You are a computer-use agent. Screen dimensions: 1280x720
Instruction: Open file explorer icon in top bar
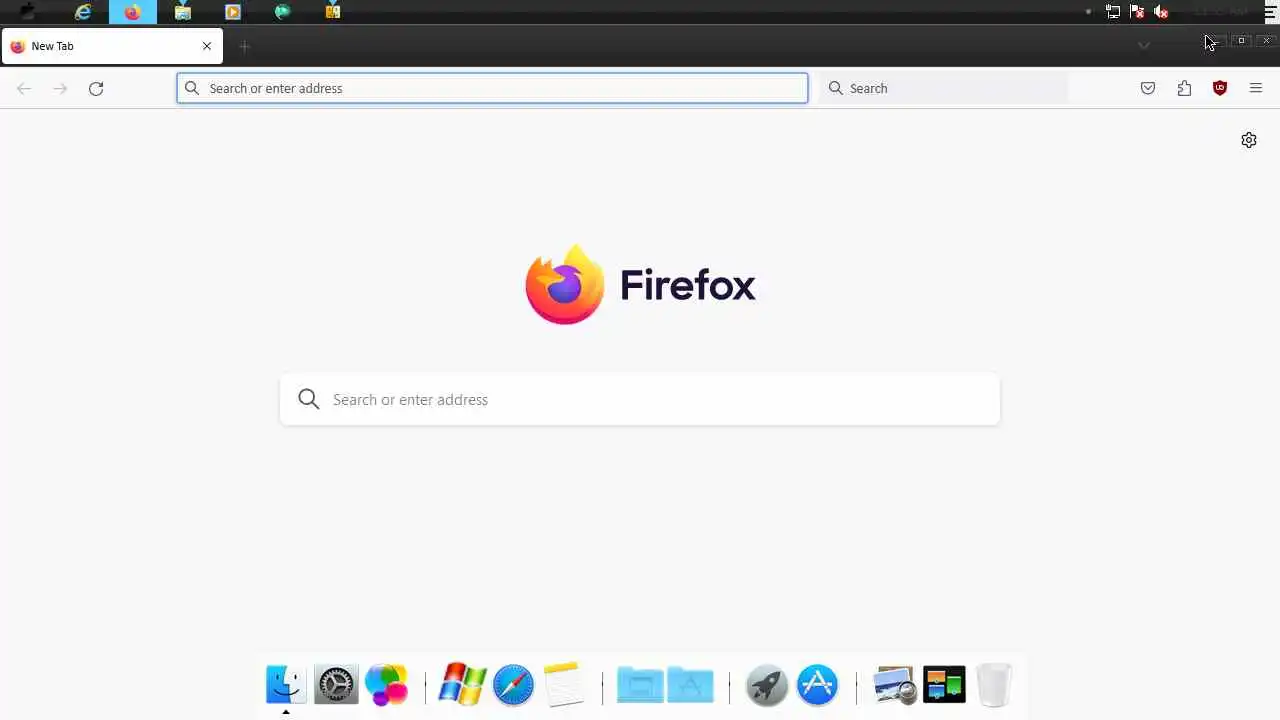[x=182, y=12]
